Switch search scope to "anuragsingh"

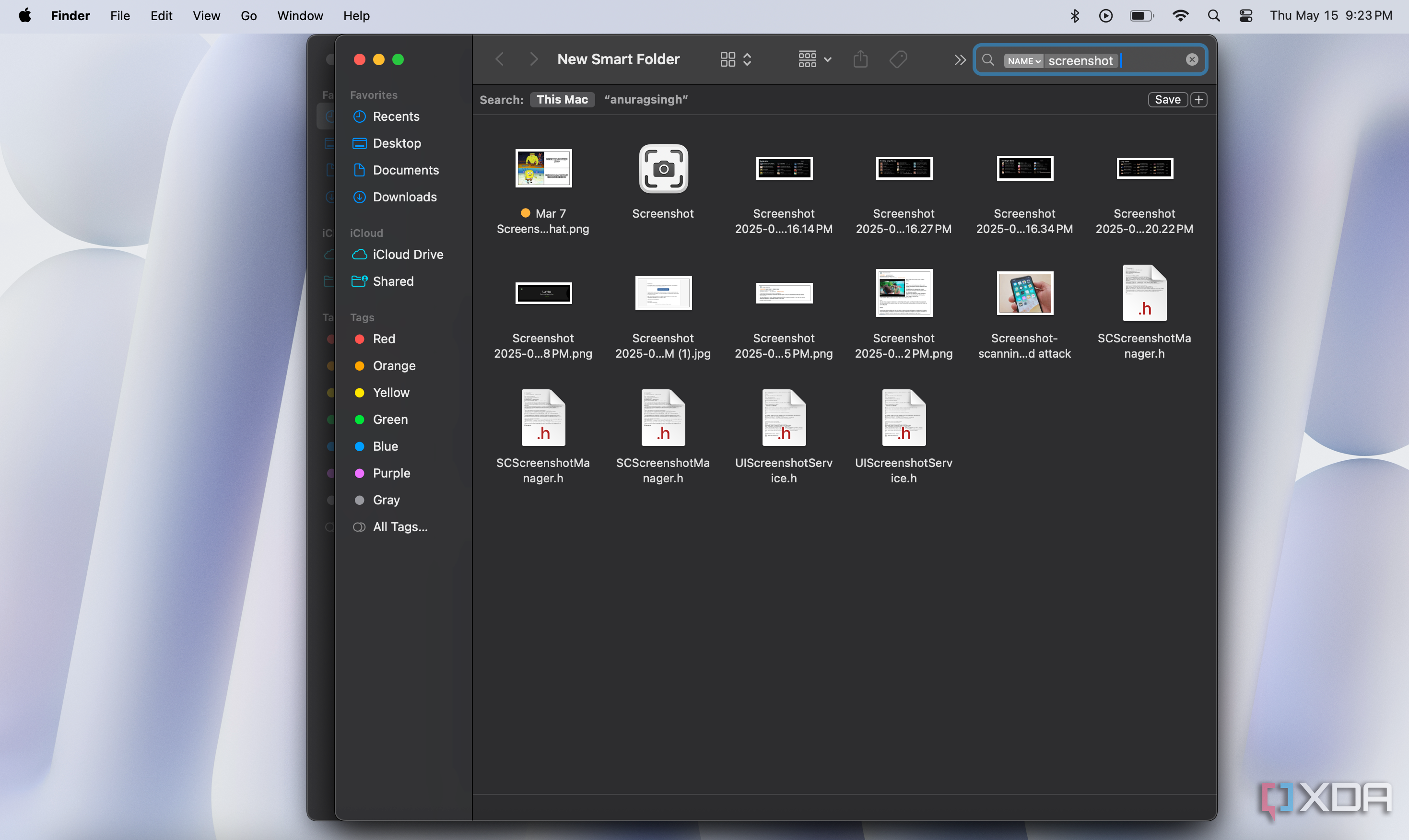point(646,100)
